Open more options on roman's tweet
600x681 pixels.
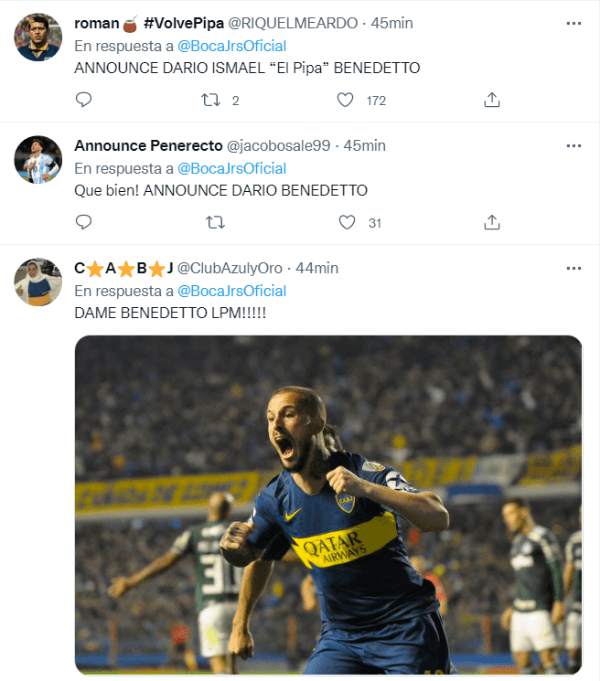pyautogui.click(x=573, y=23)
